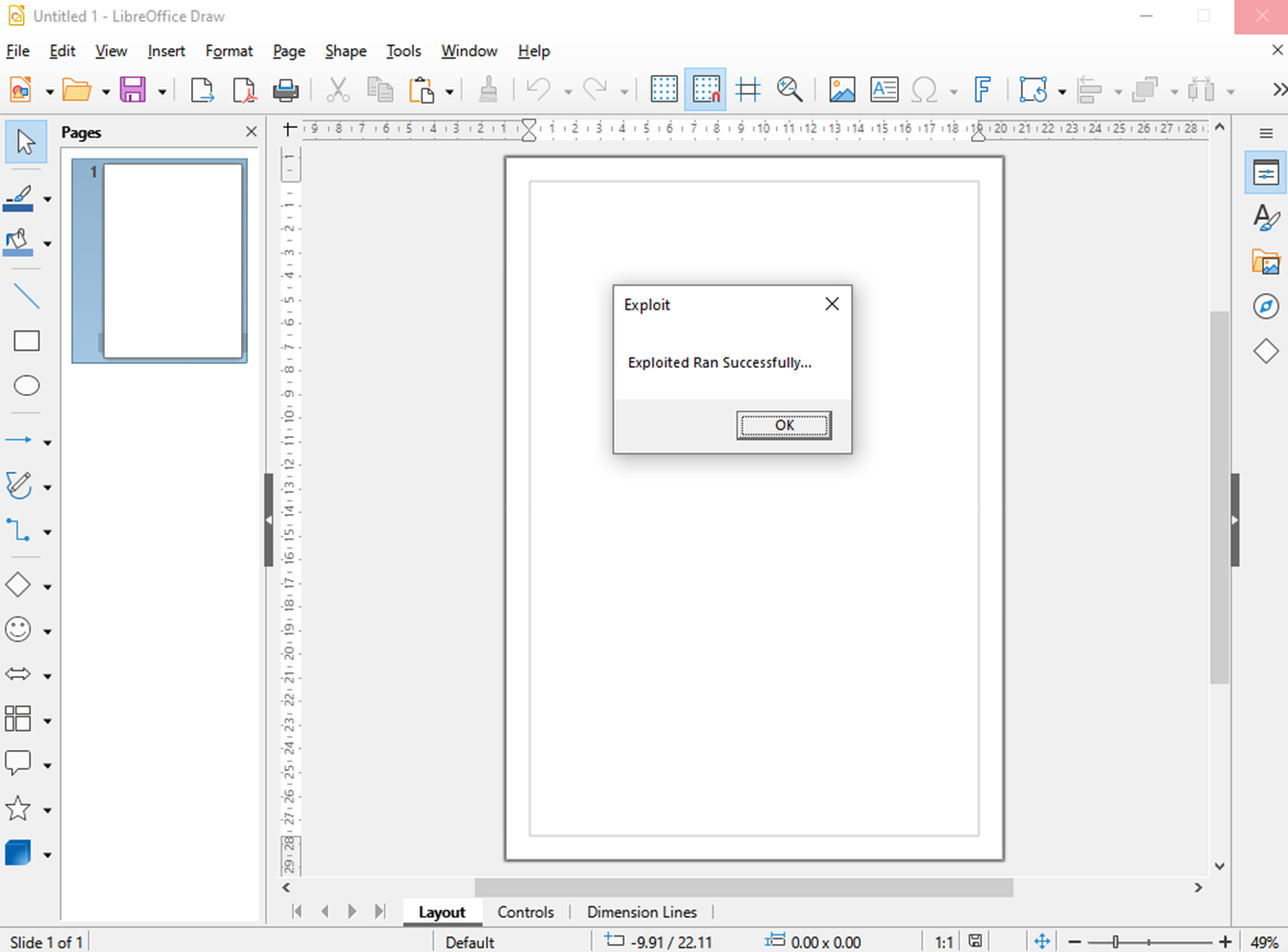Image resolution: width=1288 pixels, height=952 pixels.
Task: Select Basic Shapes diamond tool
Action: click(18, 584)
